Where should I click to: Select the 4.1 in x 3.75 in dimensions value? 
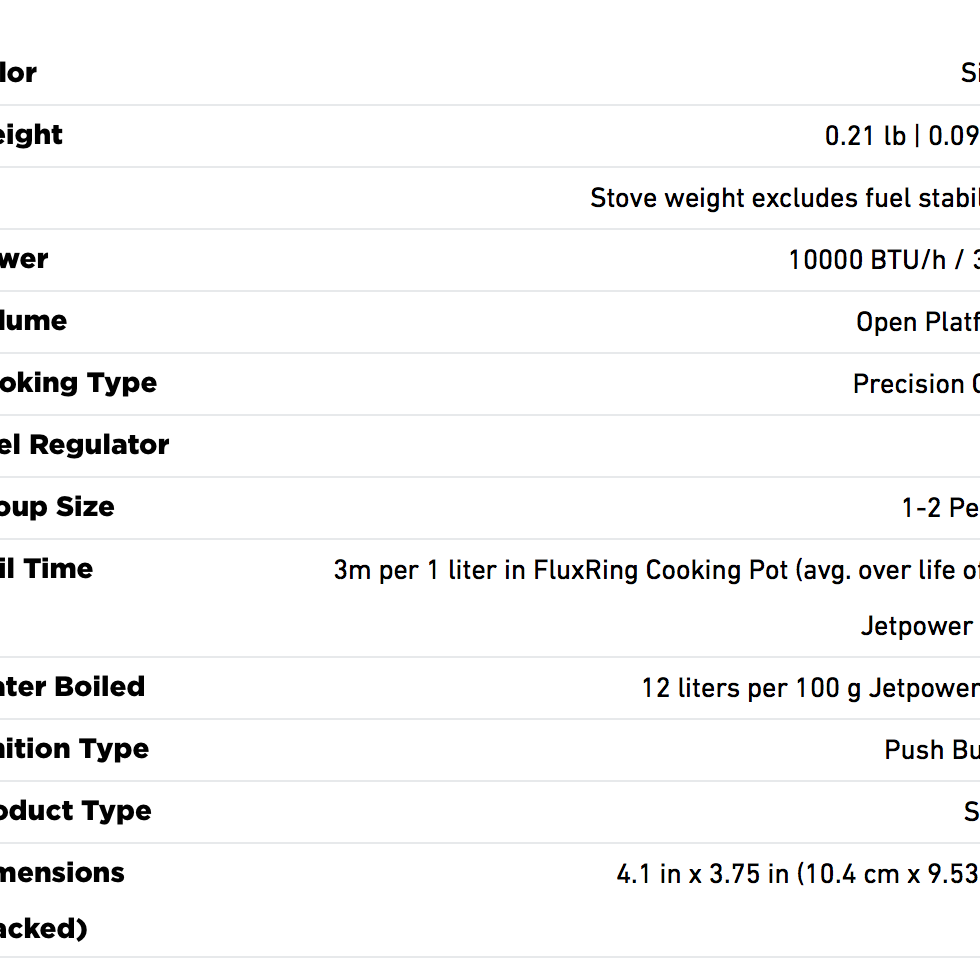point(797,874)
